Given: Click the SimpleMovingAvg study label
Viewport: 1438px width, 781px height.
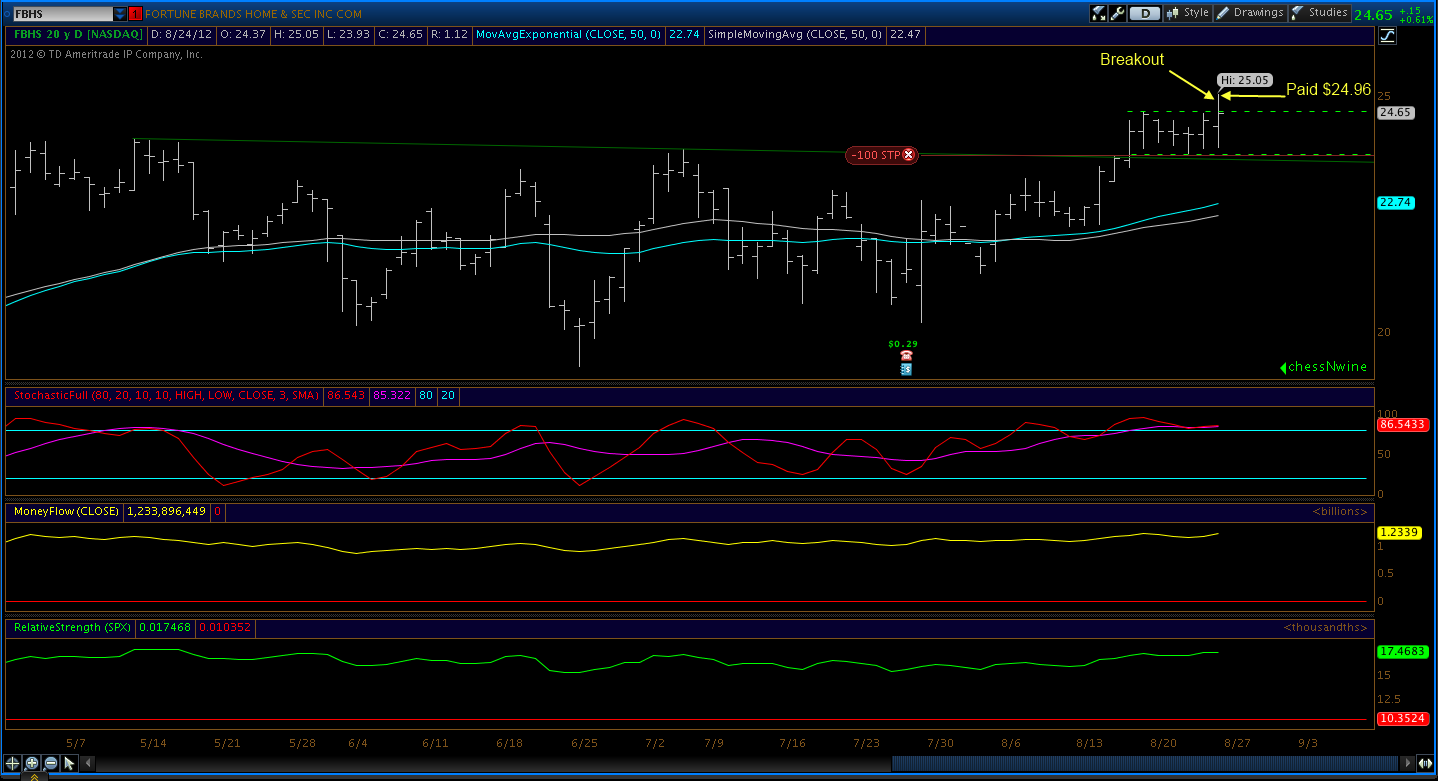Looking at the screenshot, I should point(796,34).
